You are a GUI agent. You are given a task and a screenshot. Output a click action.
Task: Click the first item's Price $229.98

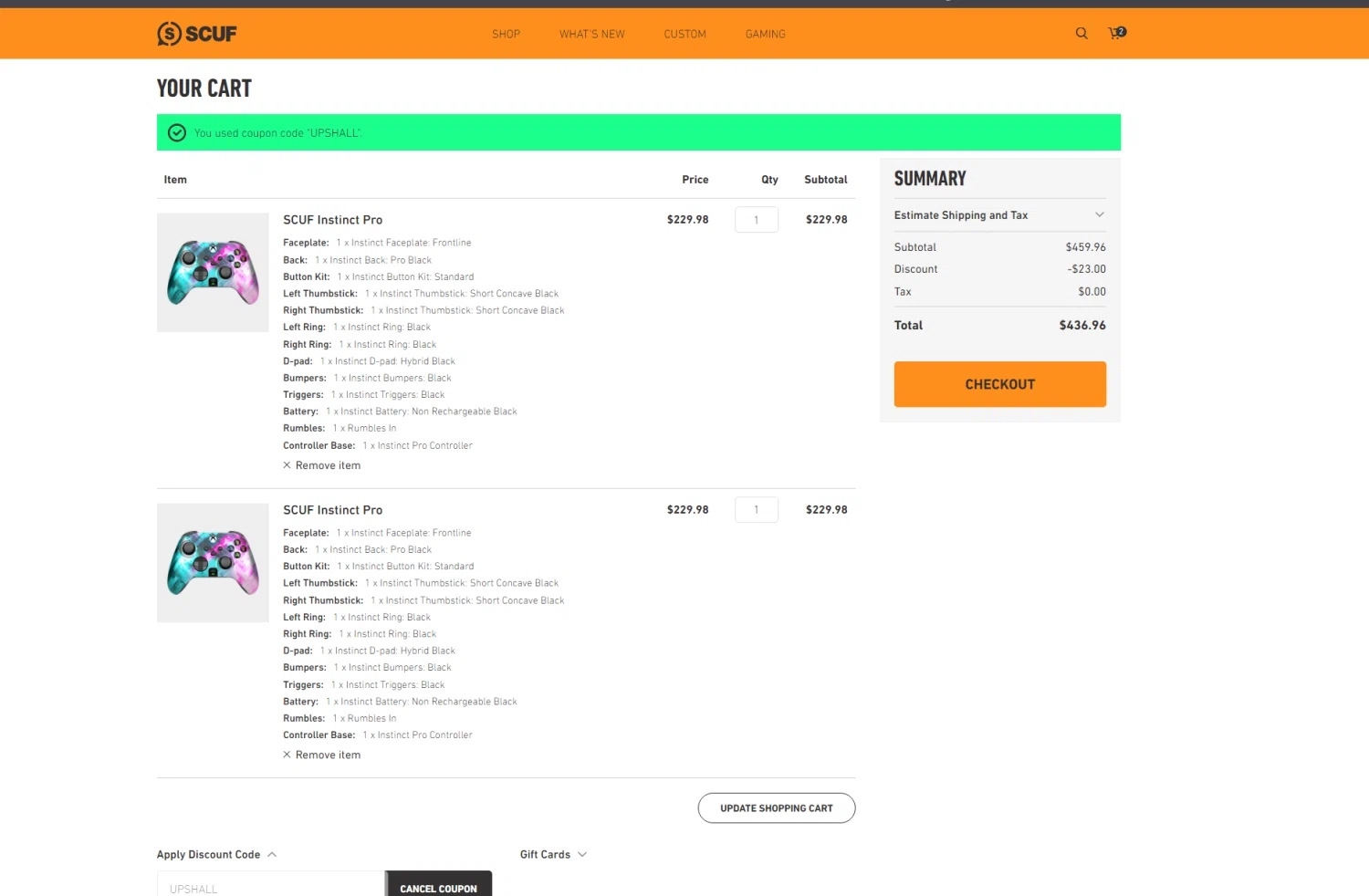(687, 220)
